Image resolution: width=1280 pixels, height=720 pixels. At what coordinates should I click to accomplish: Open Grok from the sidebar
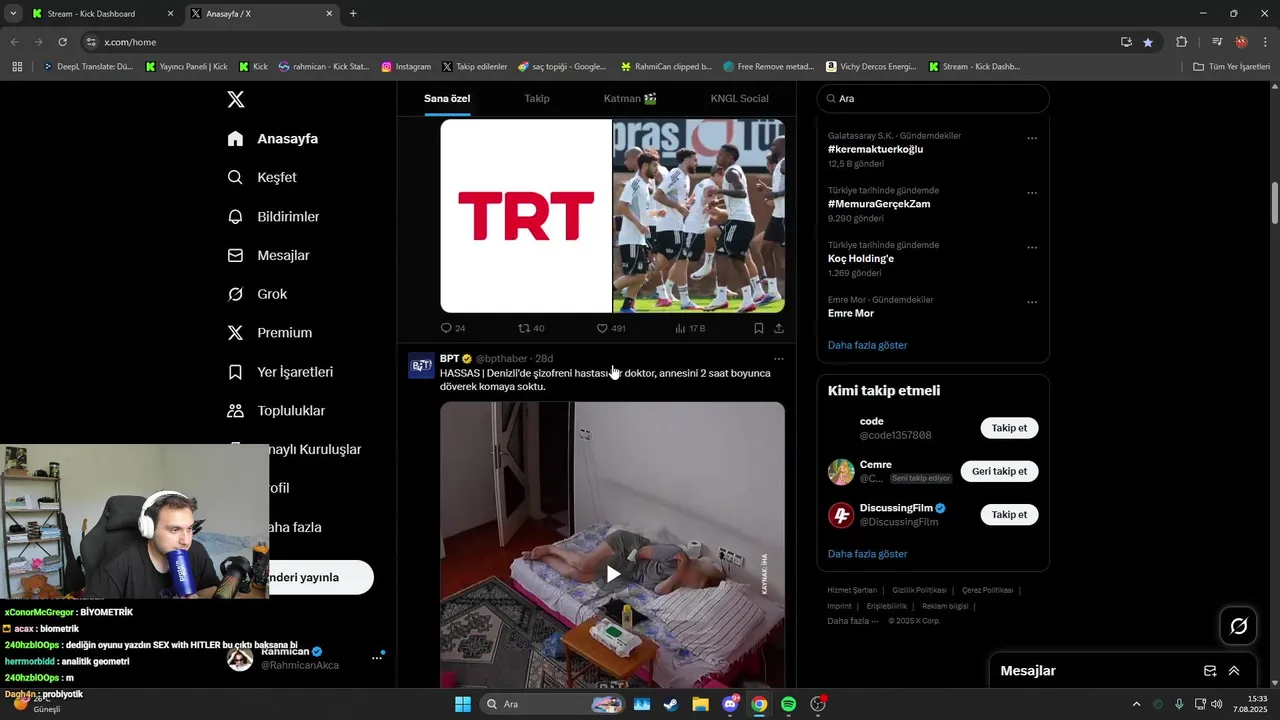pos(257,294)
